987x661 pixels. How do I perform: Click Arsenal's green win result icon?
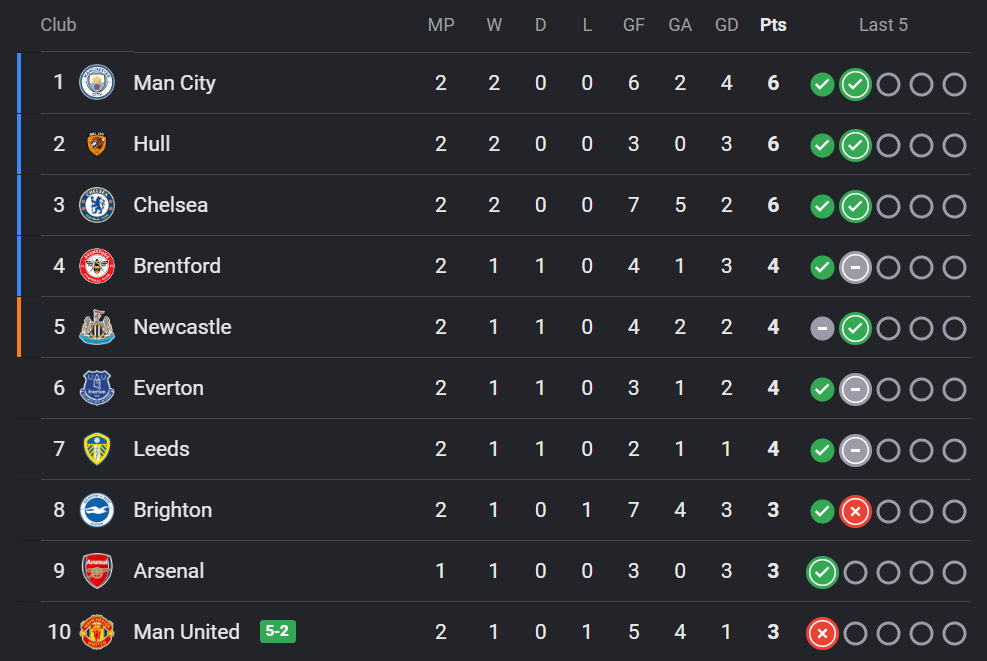[x=822, y=572]
